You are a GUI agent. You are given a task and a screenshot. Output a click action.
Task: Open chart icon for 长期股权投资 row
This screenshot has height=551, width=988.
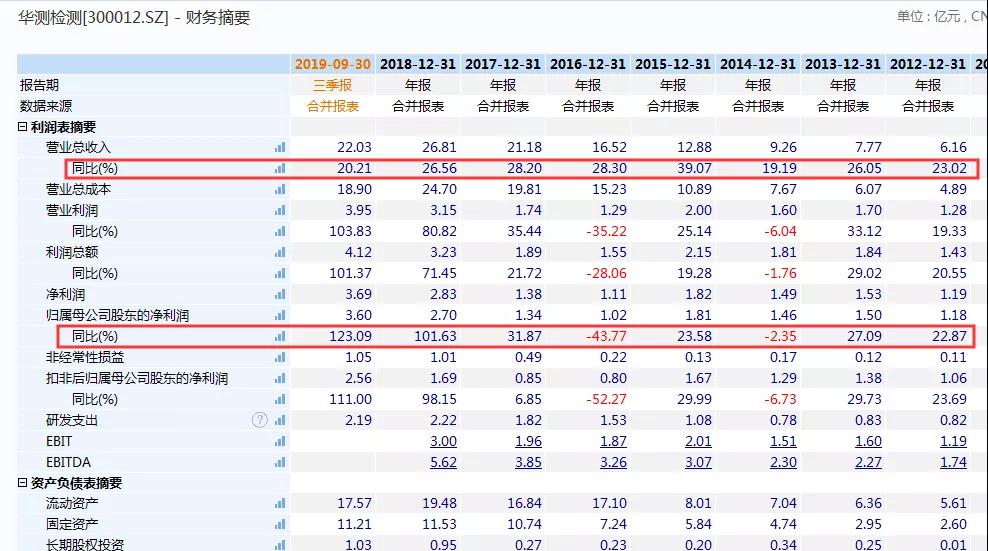point(280,545)
